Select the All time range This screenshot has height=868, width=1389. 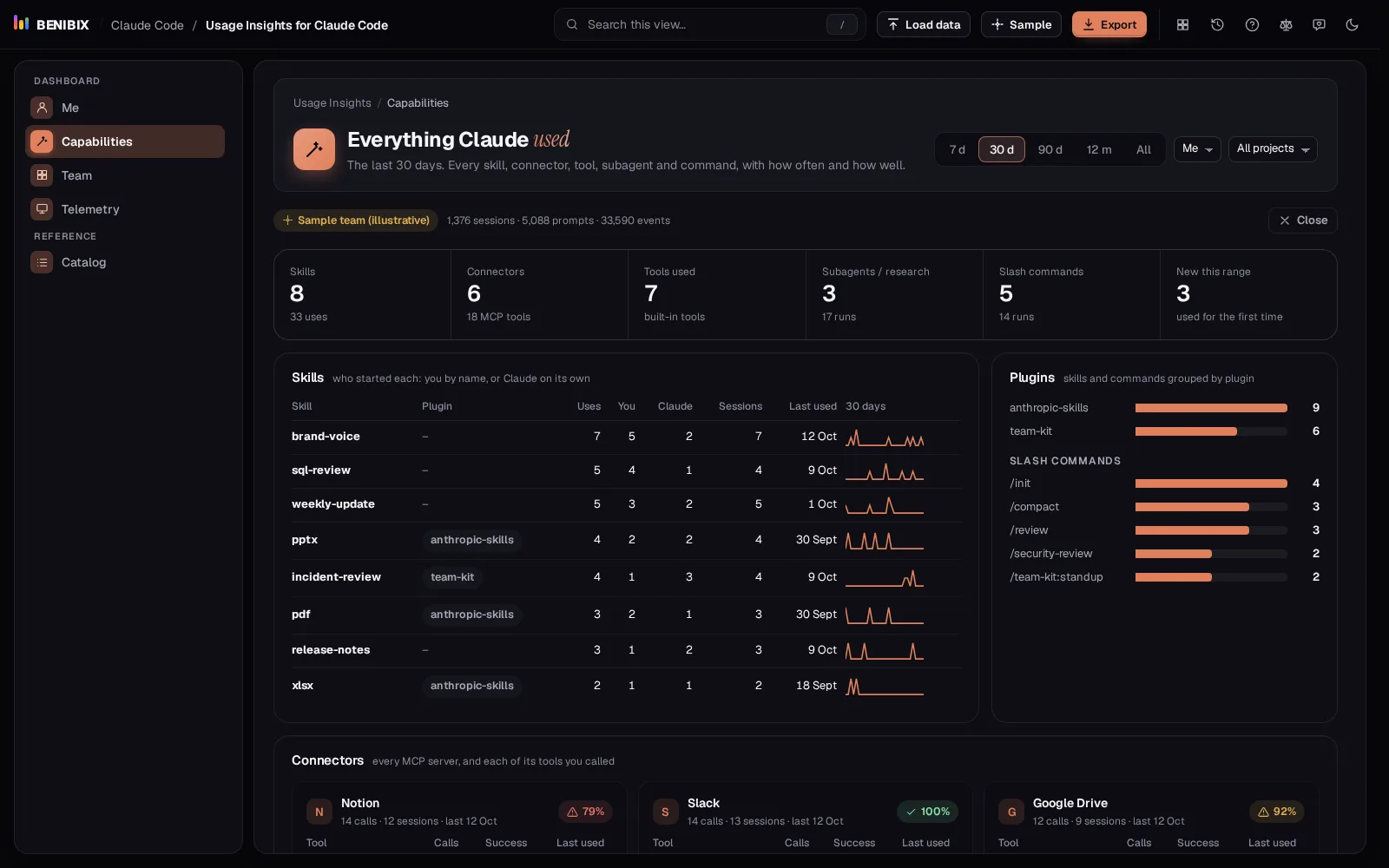pos(1144,149)
